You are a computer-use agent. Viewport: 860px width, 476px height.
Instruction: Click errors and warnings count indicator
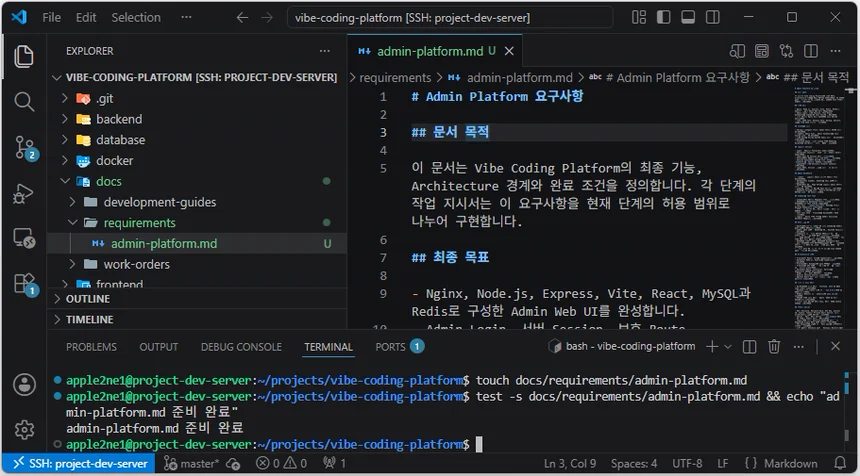(x=282, y=463)
